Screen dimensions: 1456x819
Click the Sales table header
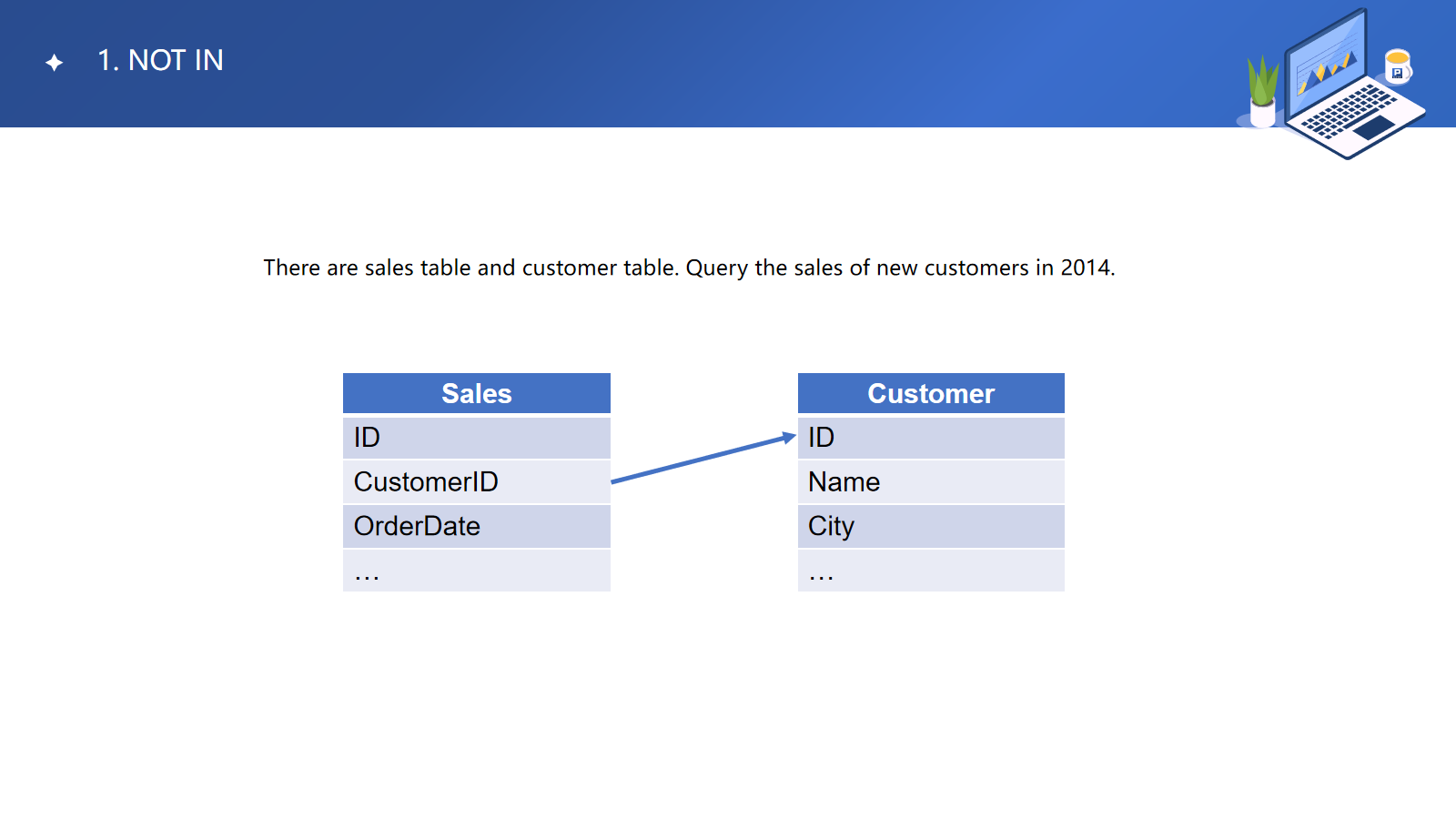pos(476,393)
